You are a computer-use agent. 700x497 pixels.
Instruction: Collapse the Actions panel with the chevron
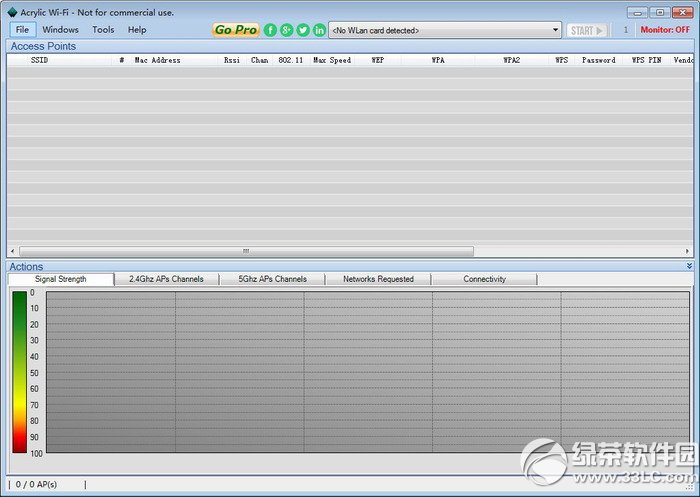pos(689,266)
